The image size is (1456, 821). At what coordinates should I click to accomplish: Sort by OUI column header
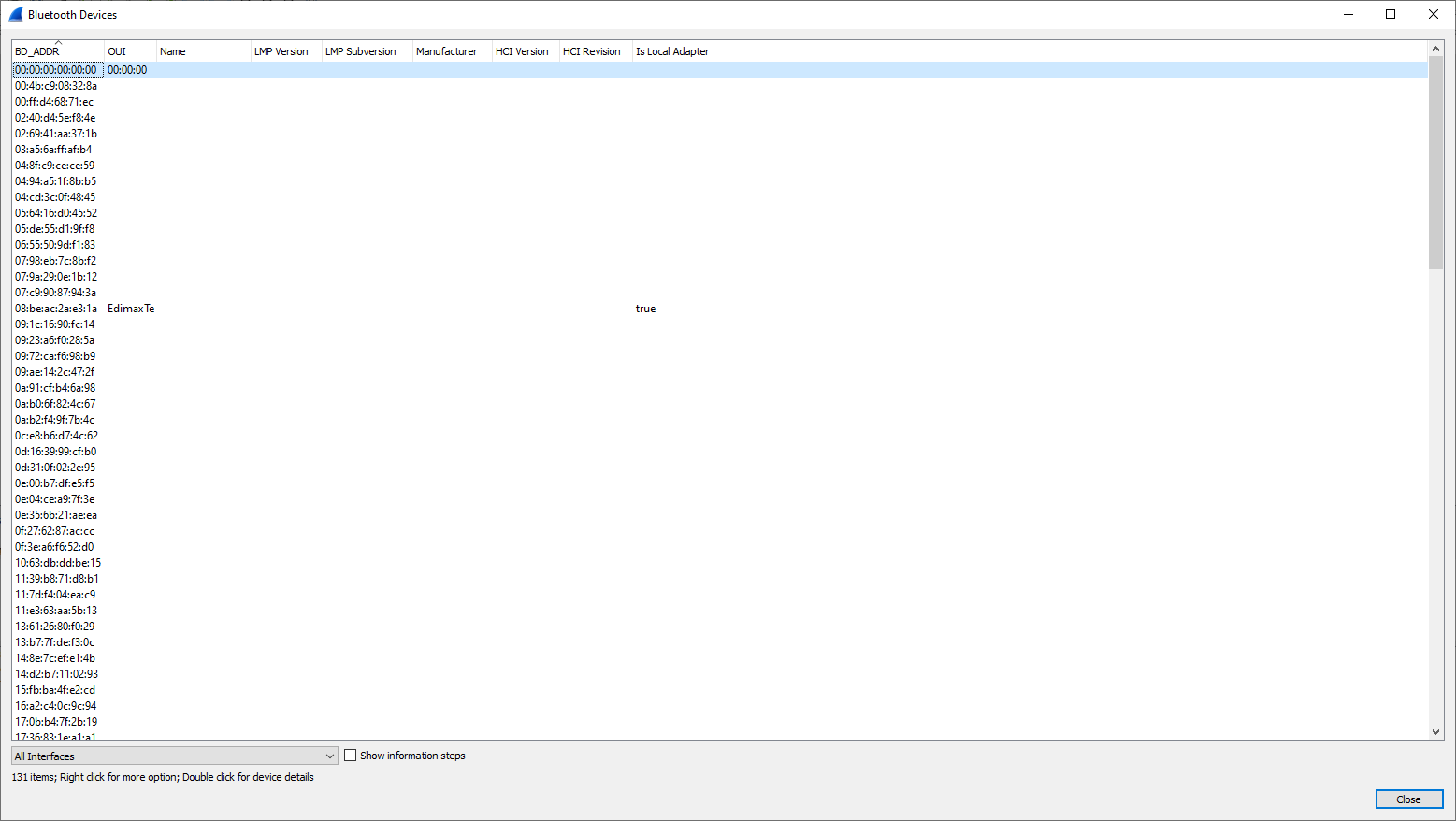[130, 51]
